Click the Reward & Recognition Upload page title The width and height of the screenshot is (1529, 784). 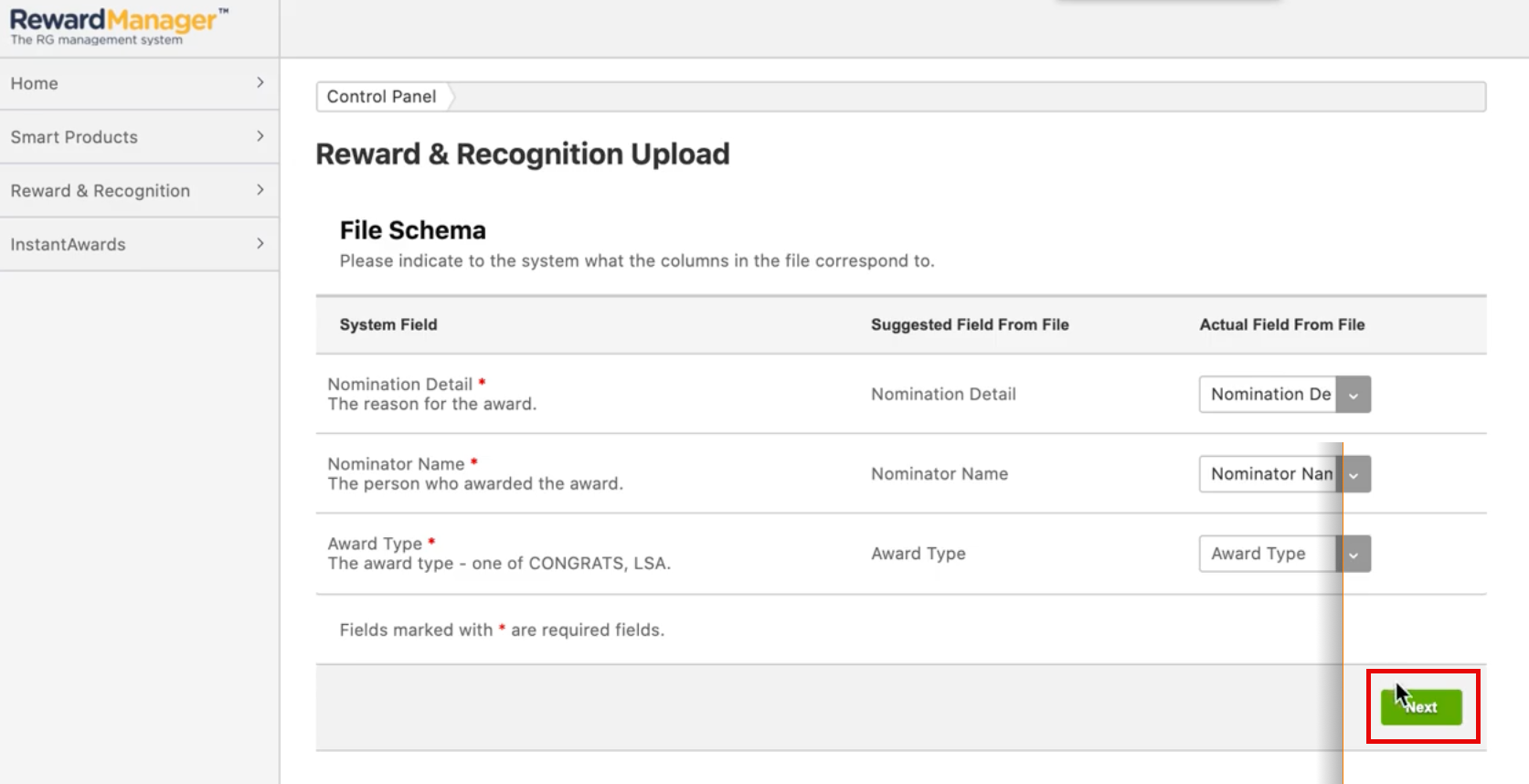(x=523, y=154)
